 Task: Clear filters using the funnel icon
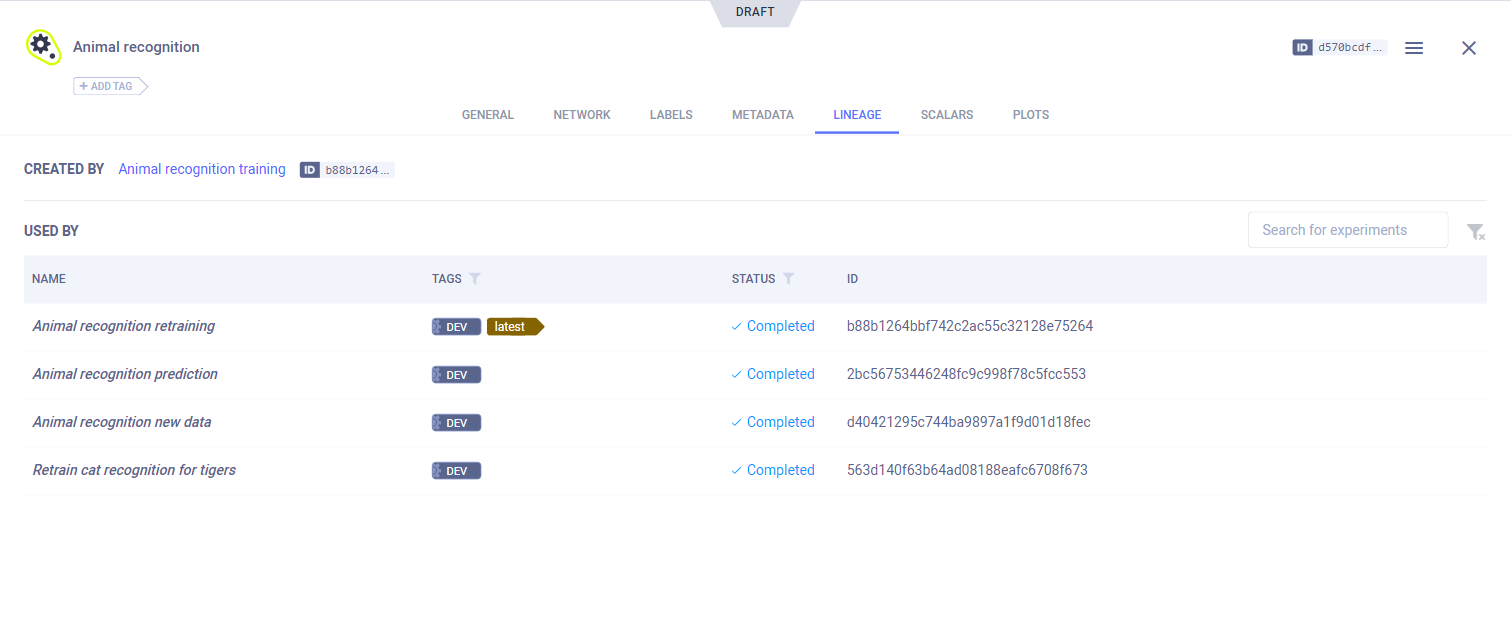click(x=1475, y=232)
